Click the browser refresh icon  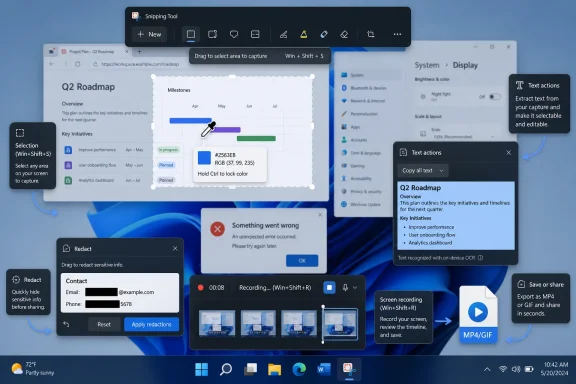78,64
